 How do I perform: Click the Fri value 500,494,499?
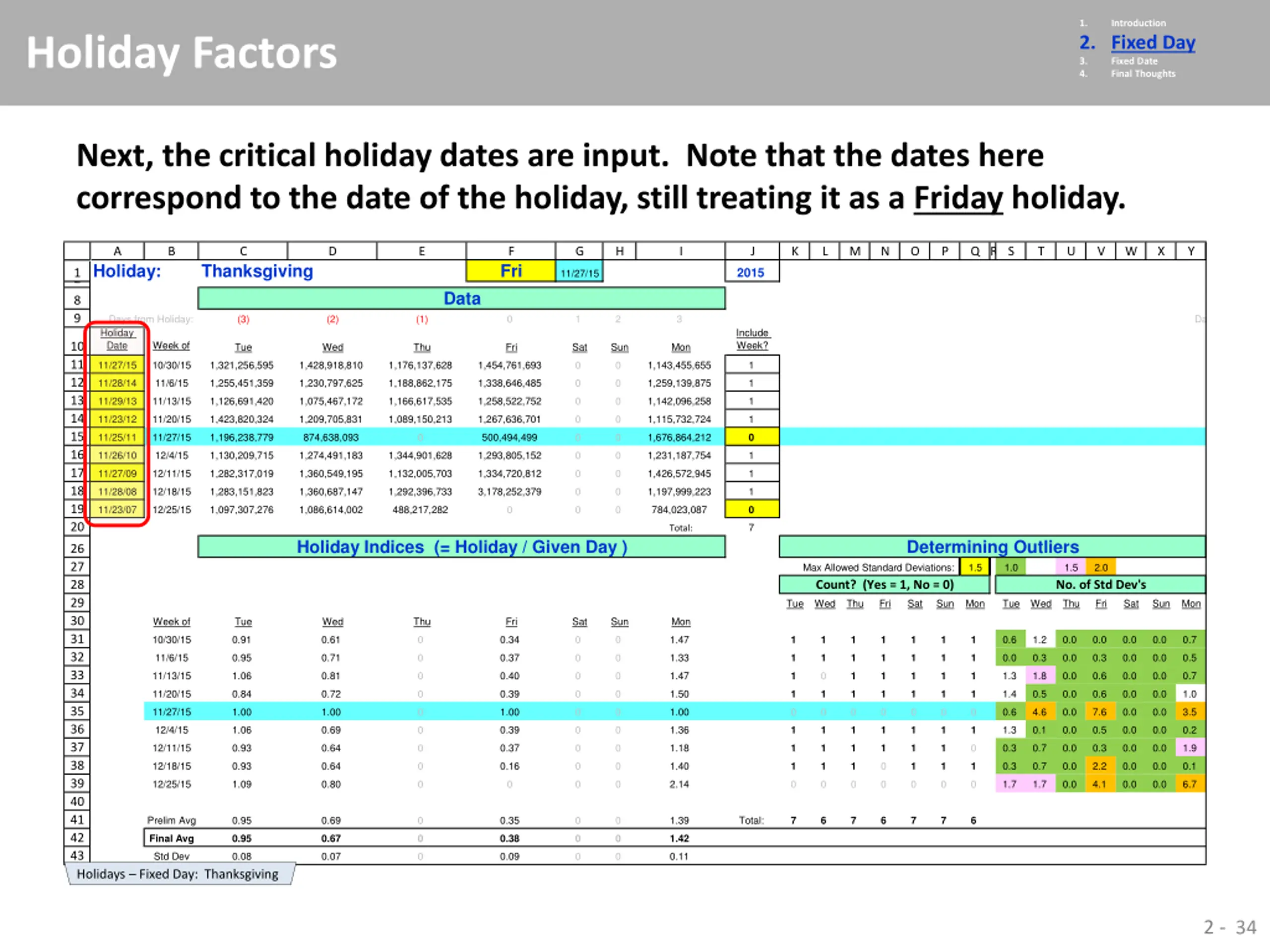tap(509, 437)
